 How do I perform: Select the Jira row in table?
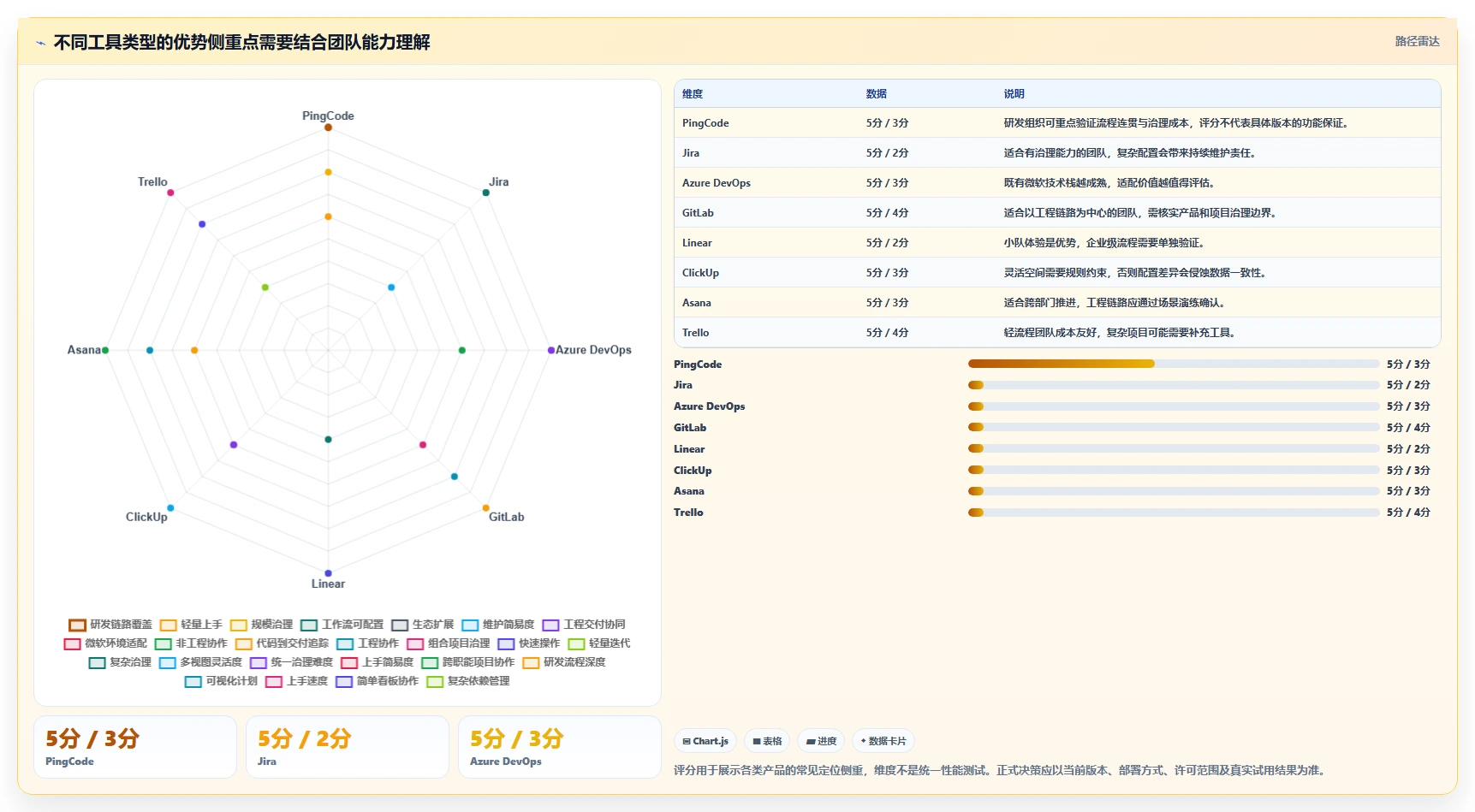(1057, 153)
